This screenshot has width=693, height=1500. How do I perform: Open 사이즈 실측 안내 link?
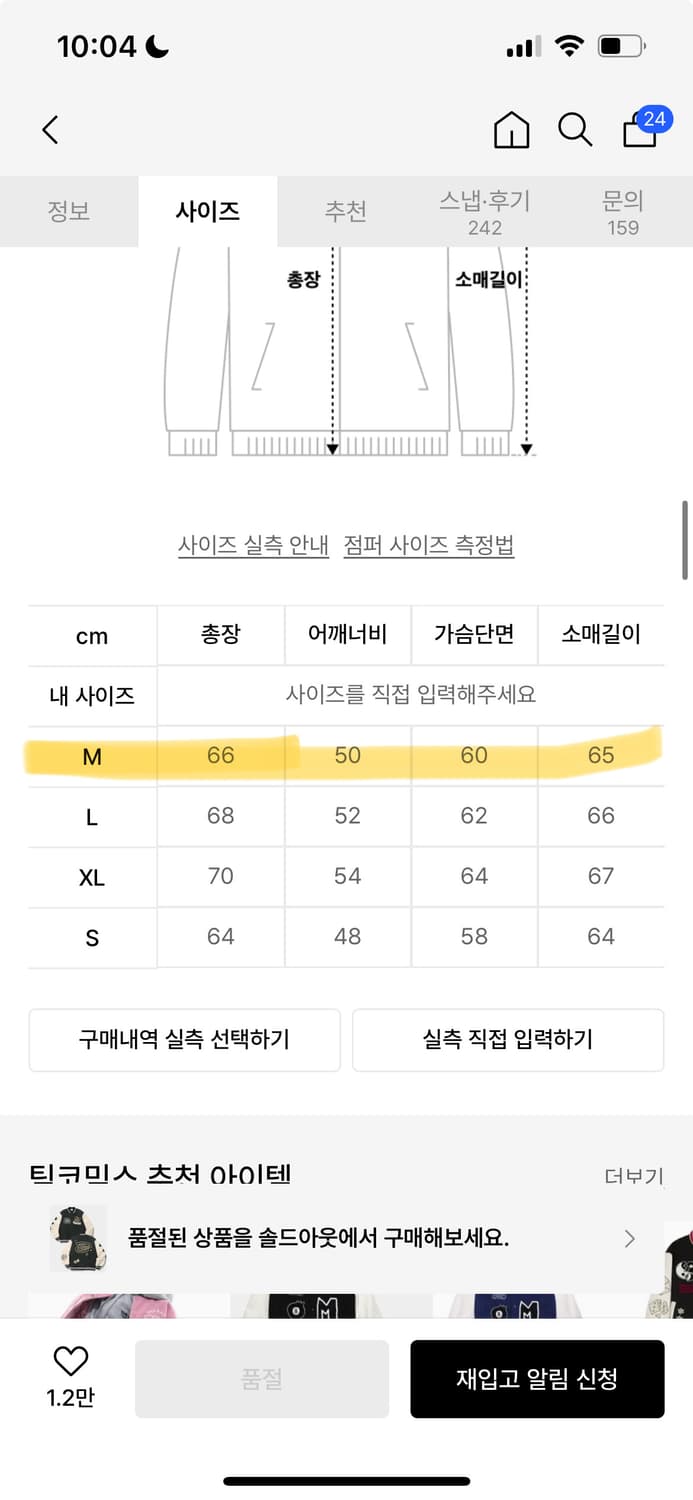pyautogui.click(x=253, y=546)
